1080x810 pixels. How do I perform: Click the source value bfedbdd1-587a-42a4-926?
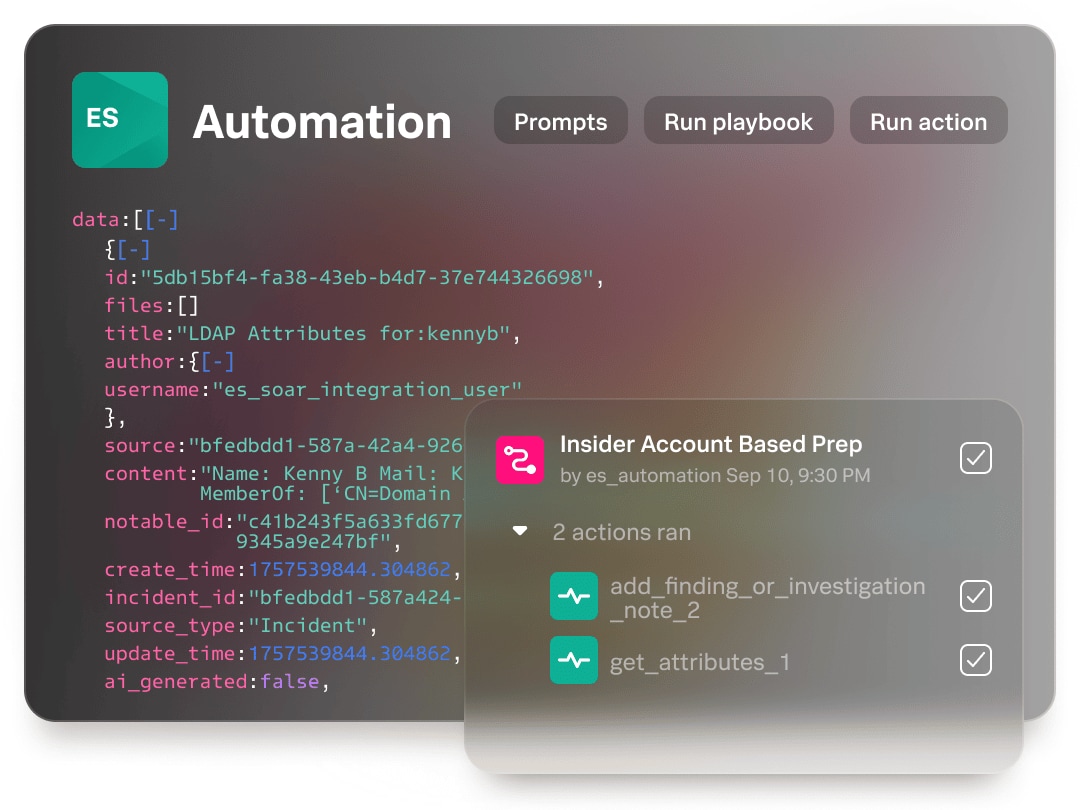[x=325, y=446]
